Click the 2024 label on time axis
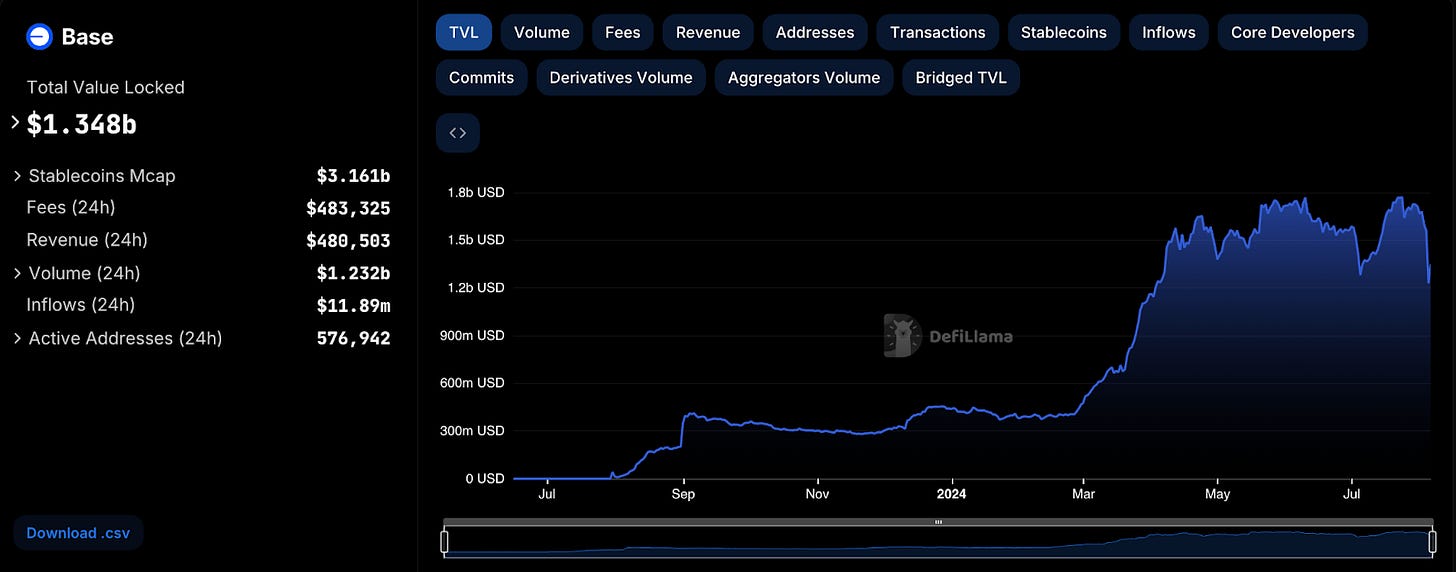This screenshot has height=572, width=1456. (x=952, y=494)
